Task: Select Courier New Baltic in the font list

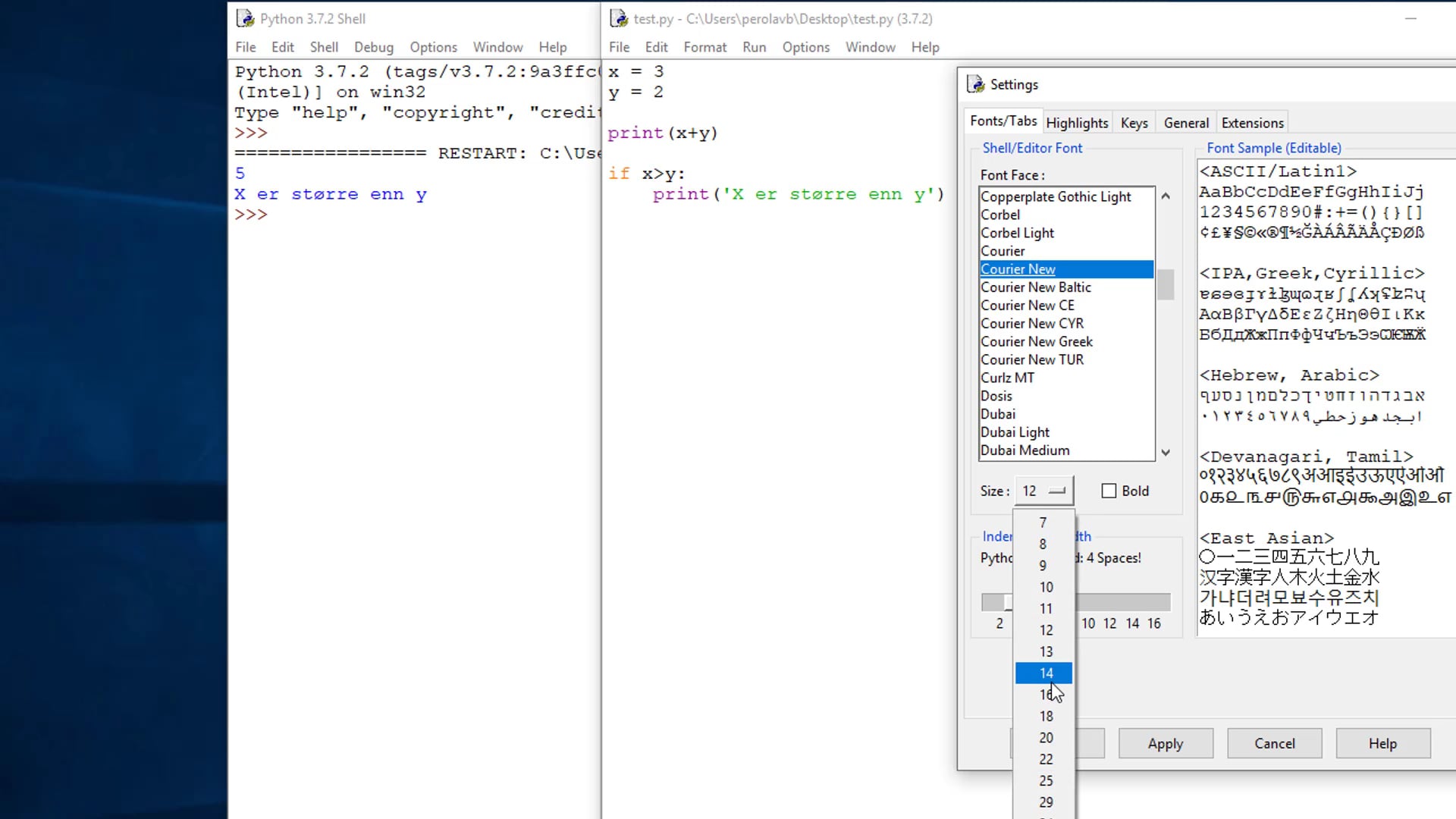Action: click(1036, 287)
